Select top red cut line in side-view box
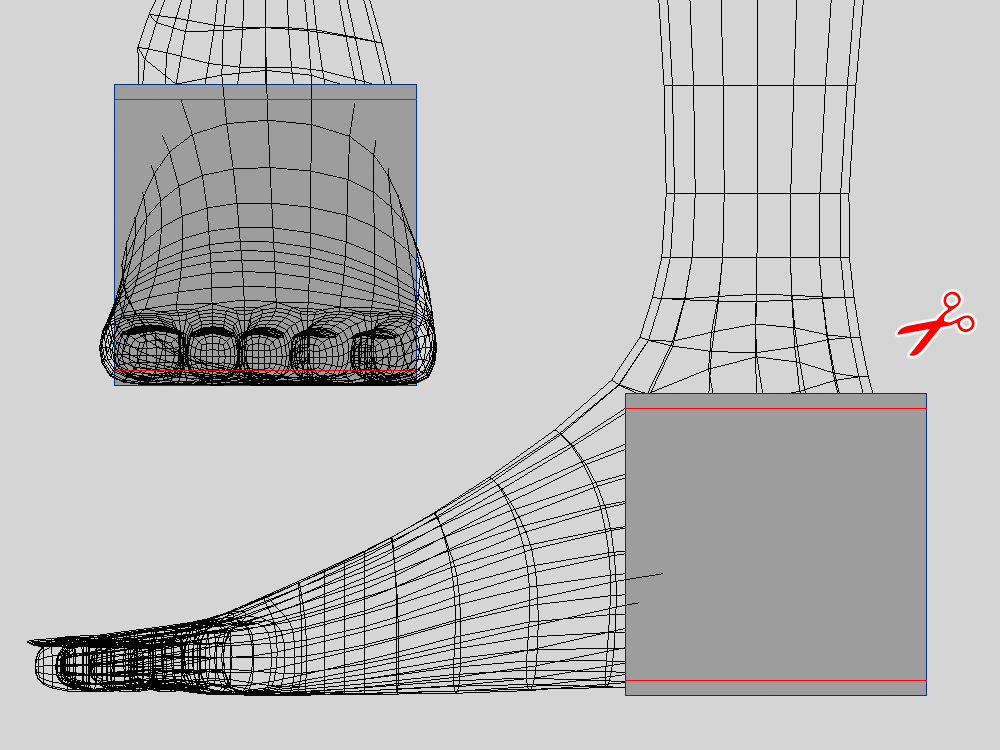Image resolution: width=1000 pixels, height=750 pixels. 775,408
